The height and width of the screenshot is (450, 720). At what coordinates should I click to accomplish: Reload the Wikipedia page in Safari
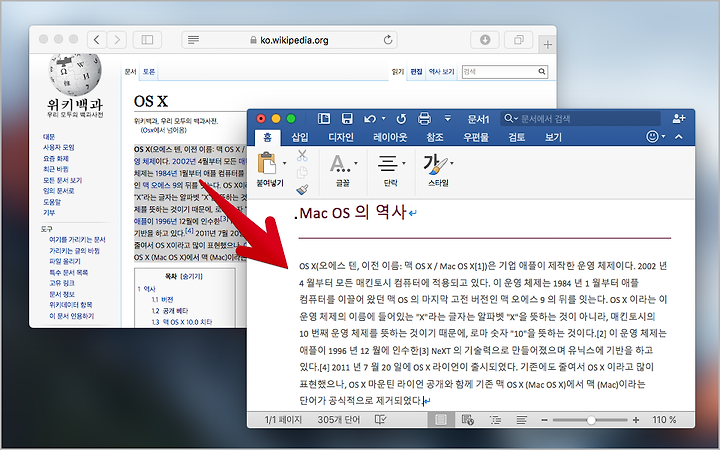tap(388, 40)
